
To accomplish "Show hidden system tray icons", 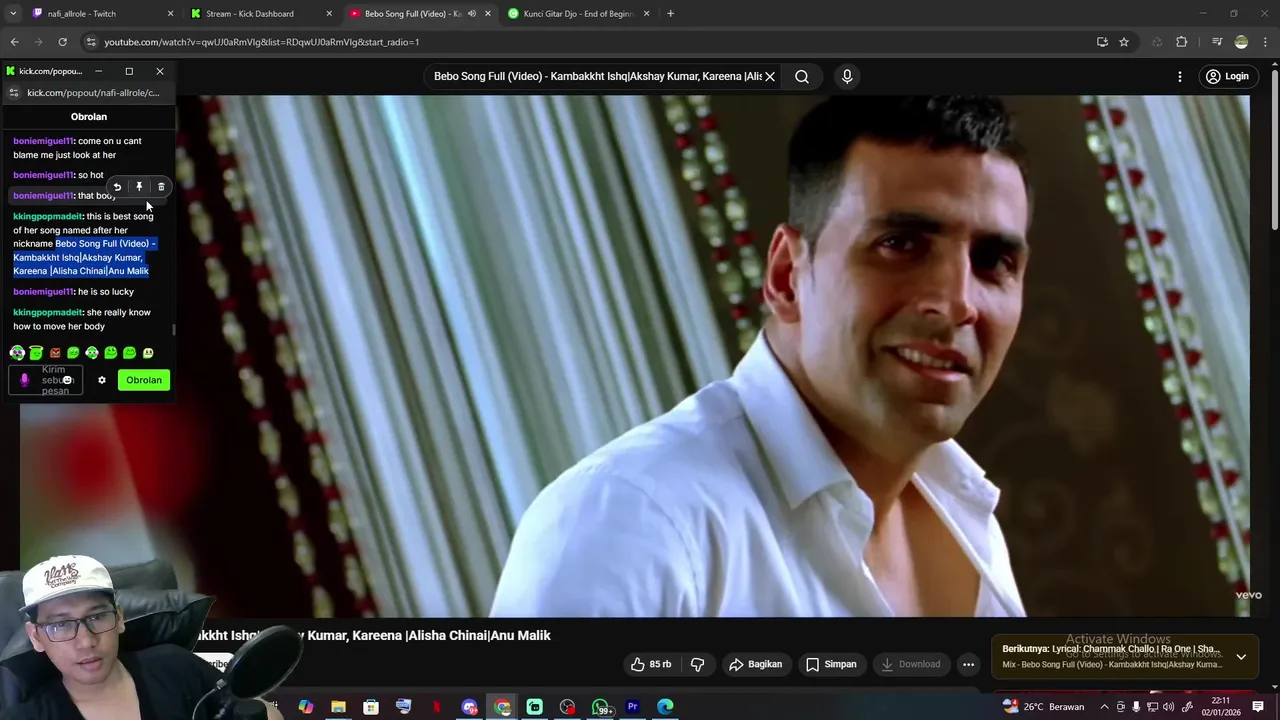I will click(1103, 707).
